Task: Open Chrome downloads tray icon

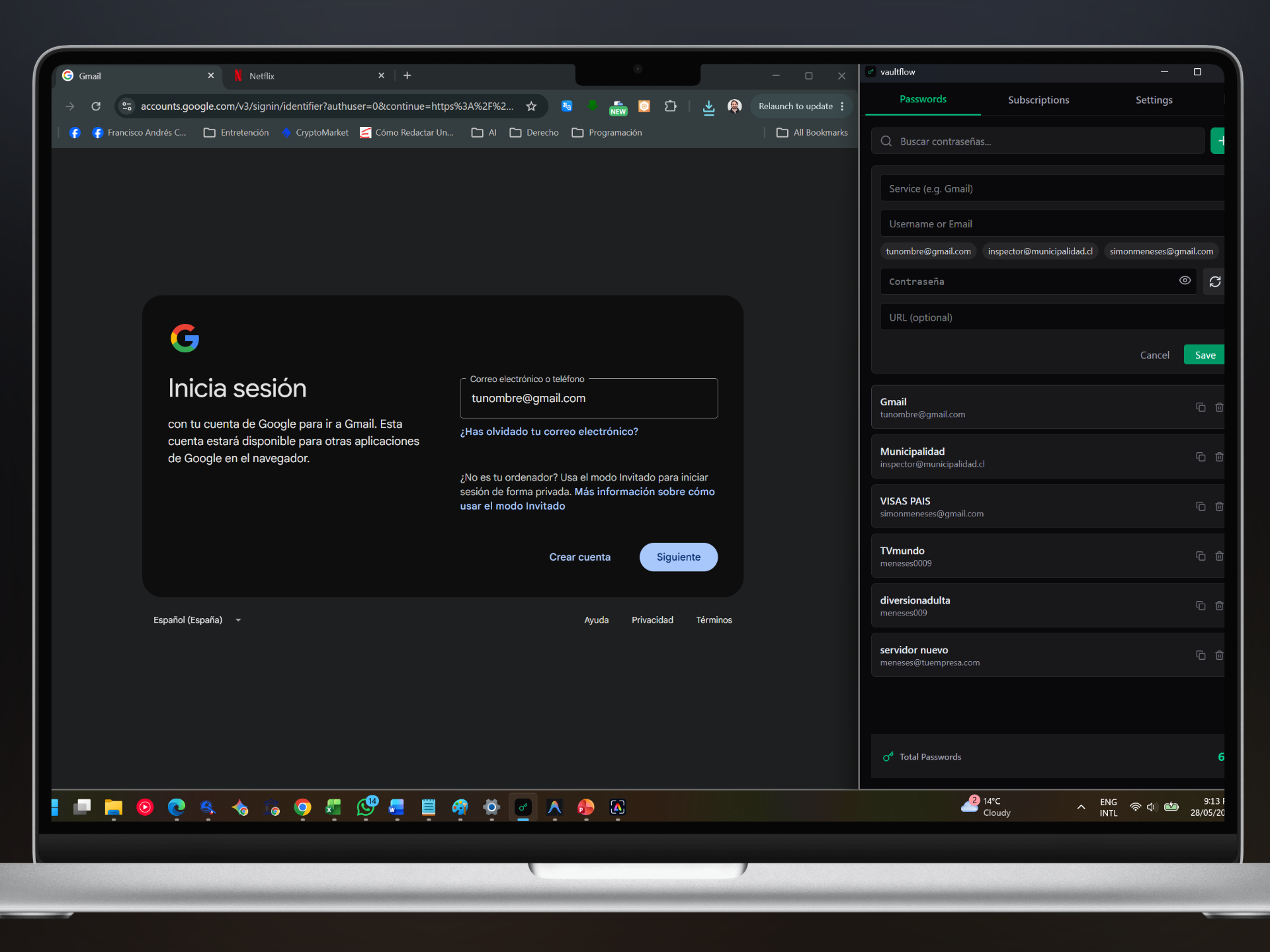Action: point(708,107)
